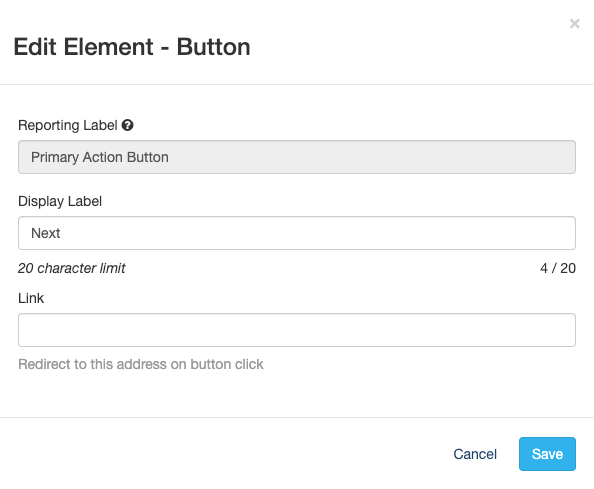Click the 'Edit Element - Button' title
Screen dimensions: 594x489
[x=132, y=47]
